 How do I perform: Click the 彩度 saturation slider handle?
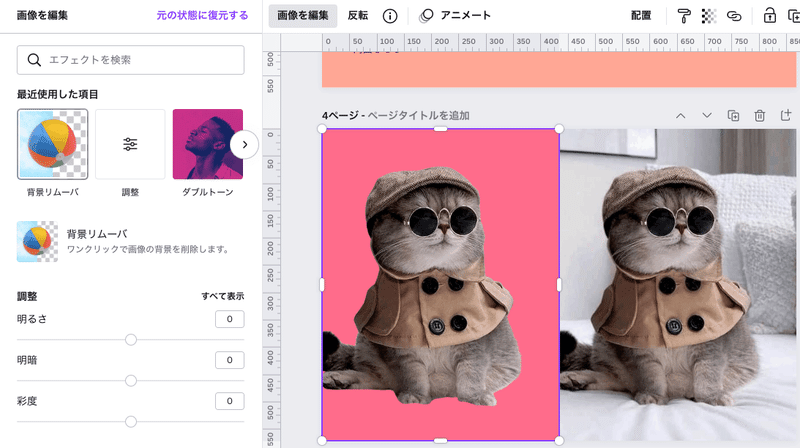pos(131,421)
